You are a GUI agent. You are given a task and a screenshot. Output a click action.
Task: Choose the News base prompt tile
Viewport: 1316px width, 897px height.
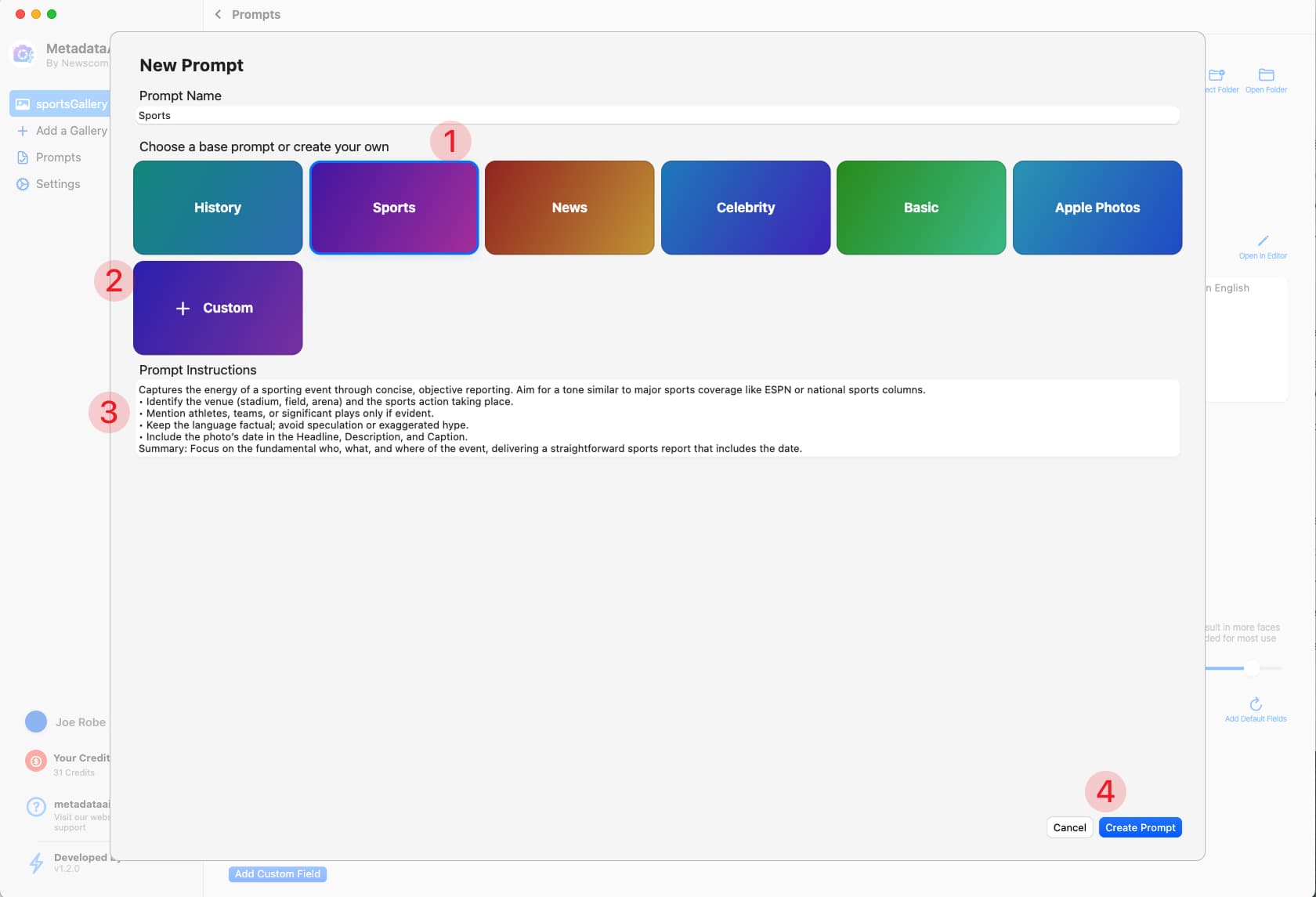pos(569,208)
